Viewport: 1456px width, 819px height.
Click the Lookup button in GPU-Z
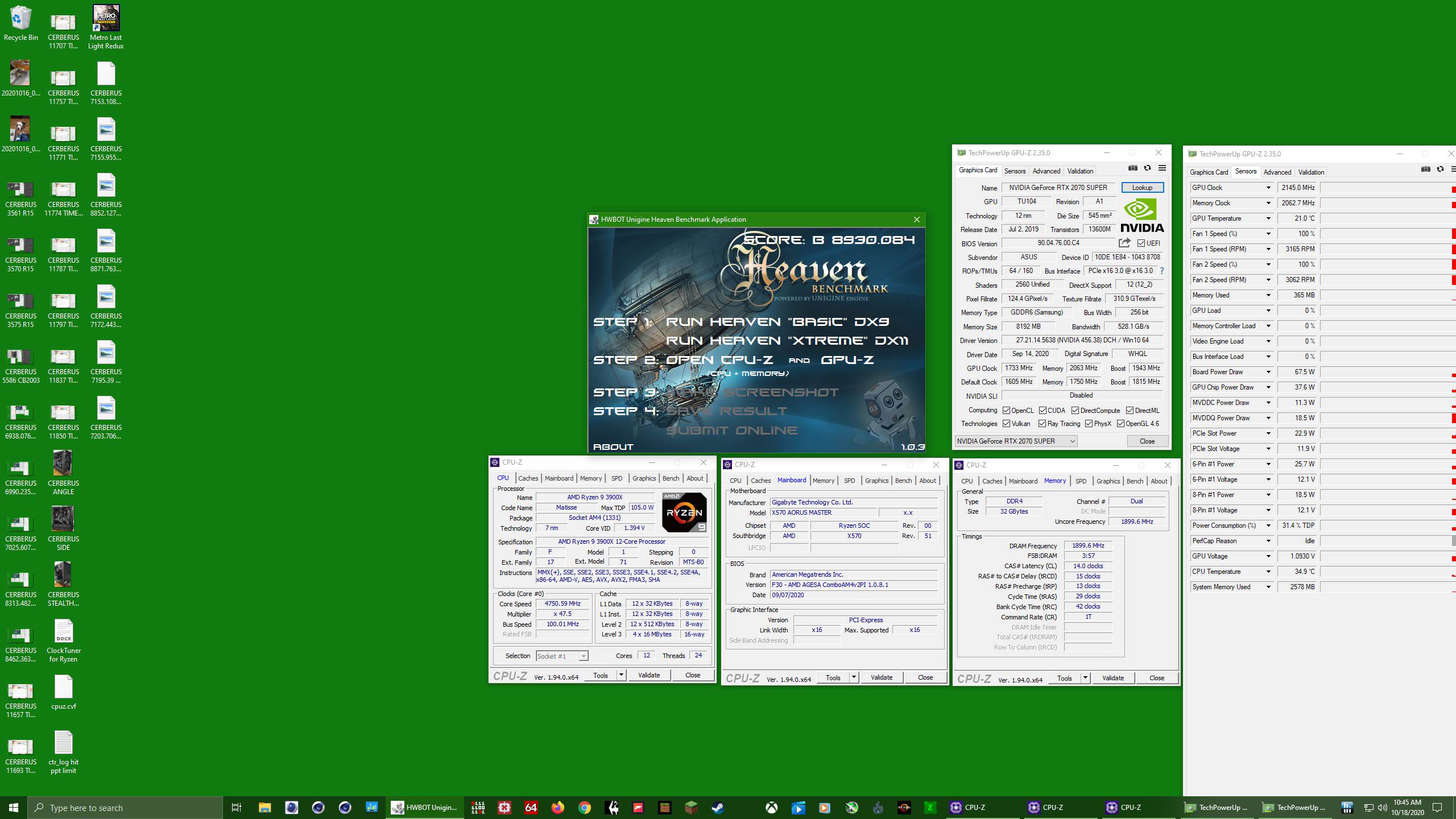click(x=1142, y=188)
